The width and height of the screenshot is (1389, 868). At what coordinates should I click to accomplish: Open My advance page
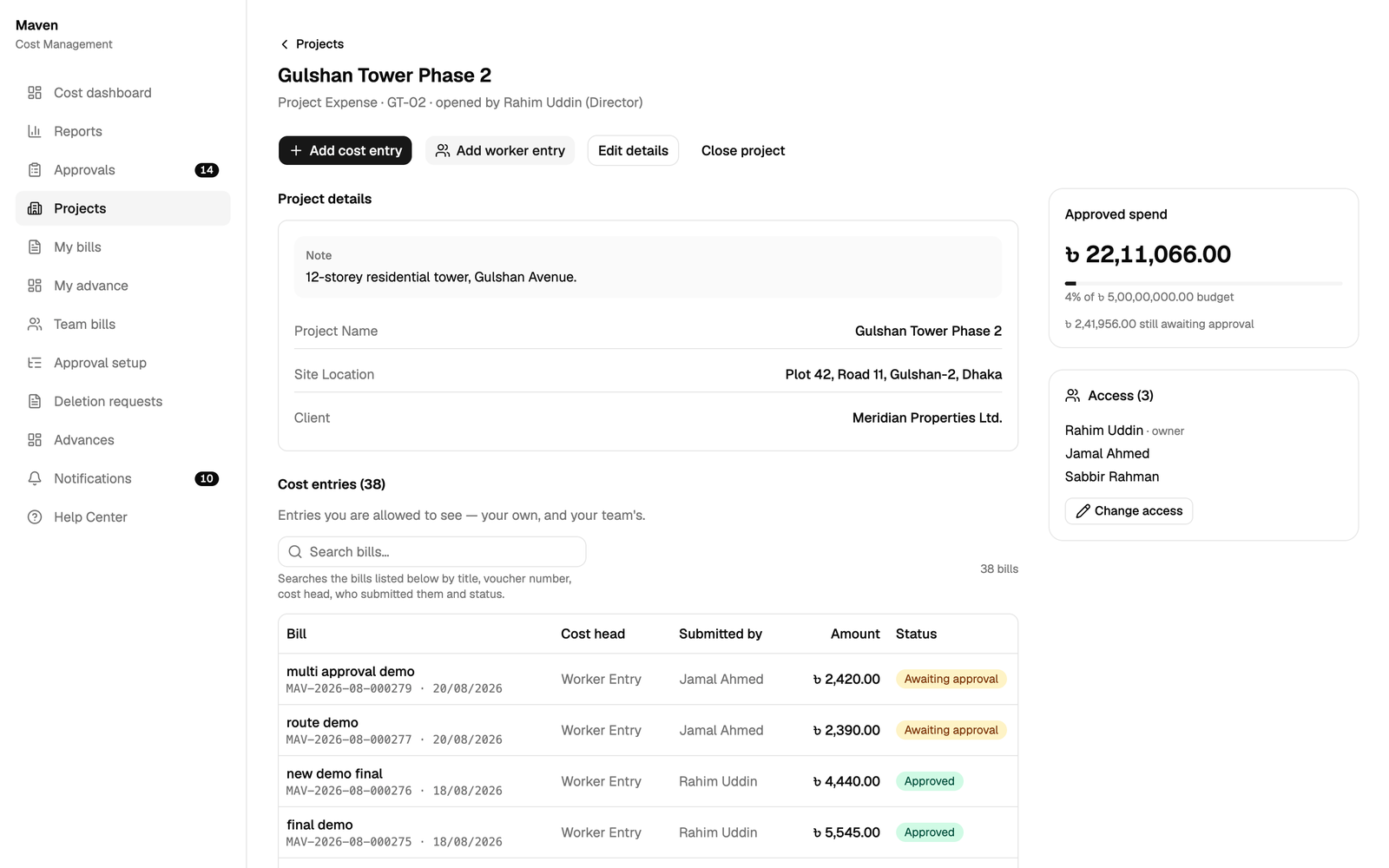click(123, 286)
